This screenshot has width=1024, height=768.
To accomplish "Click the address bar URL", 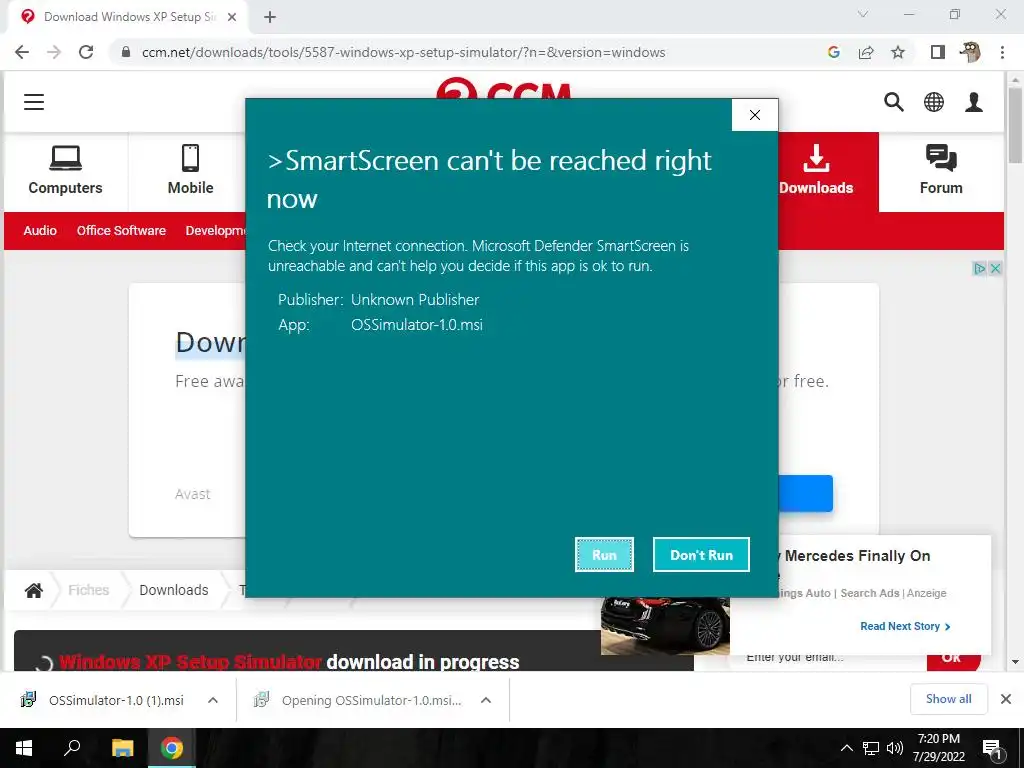I will tap(404, 52).
